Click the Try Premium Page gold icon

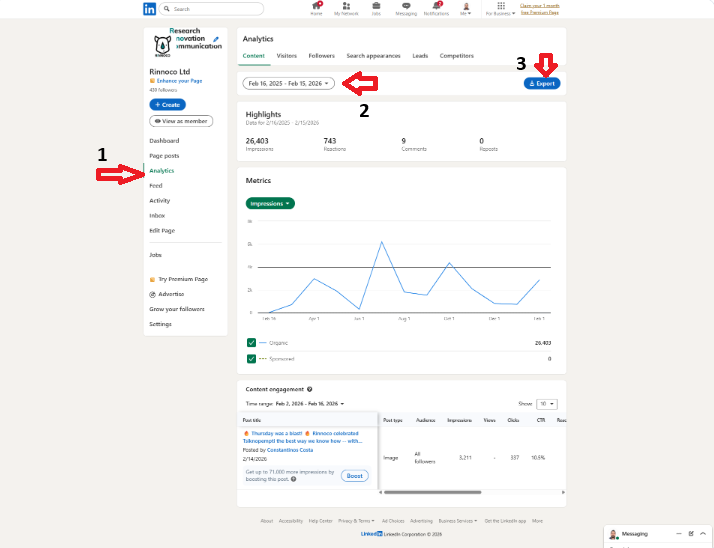[x=153, y=279]
